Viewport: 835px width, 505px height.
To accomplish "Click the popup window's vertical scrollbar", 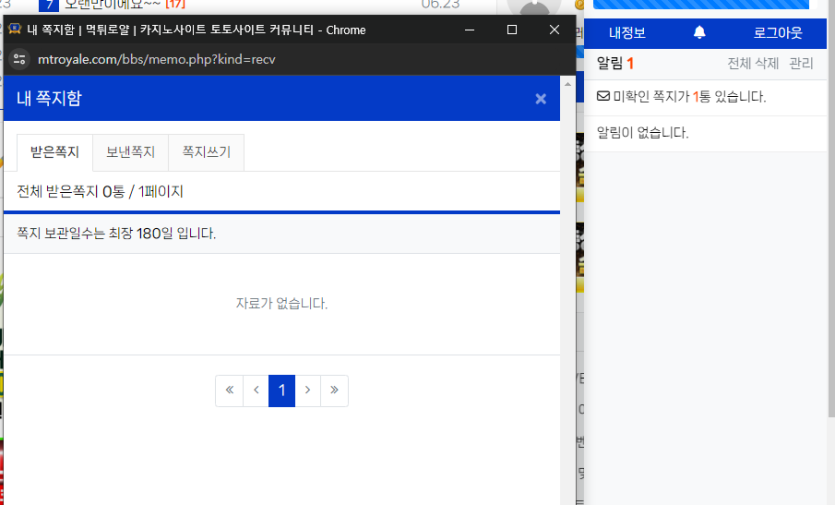I will tap(568, 290).
